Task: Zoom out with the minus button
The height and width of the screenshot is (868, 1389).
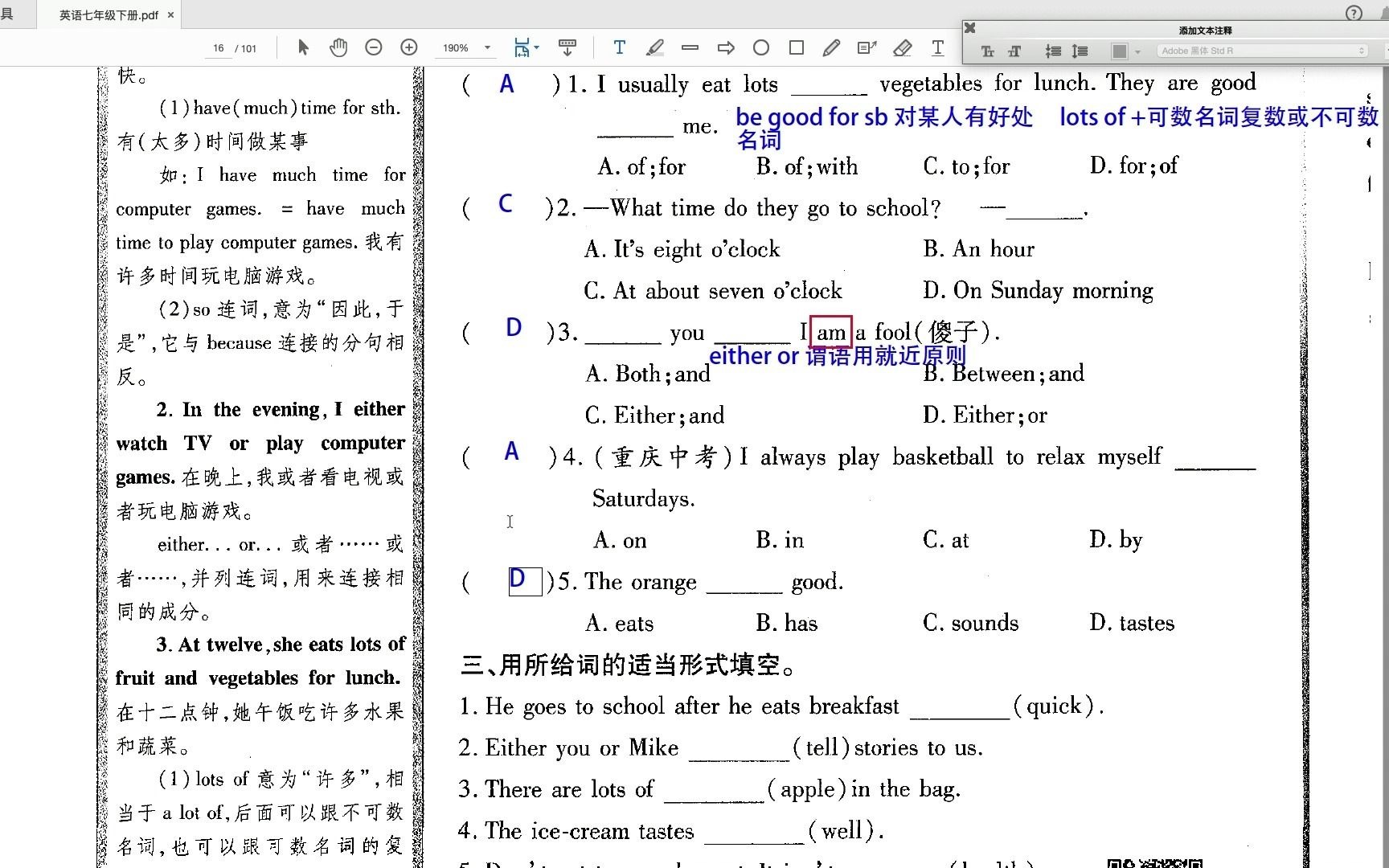Action: 373,47
